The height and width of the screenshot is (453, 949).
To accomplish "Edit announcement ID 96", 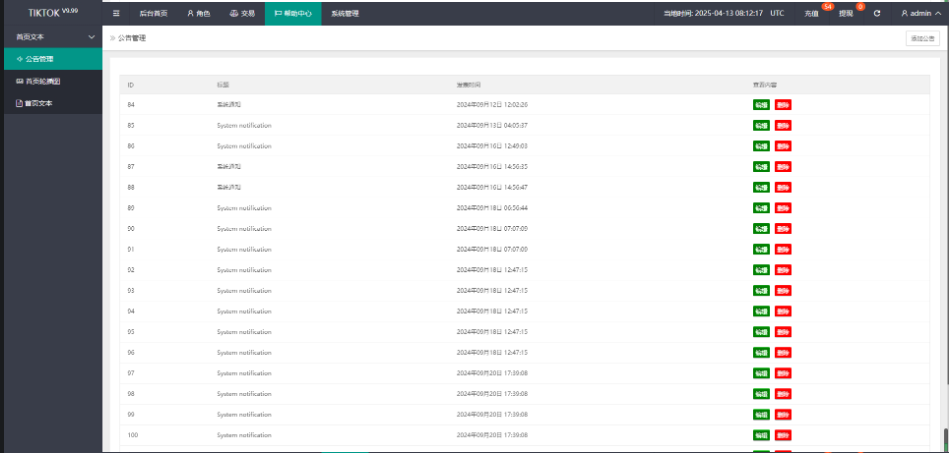I will tap(761, 352).
